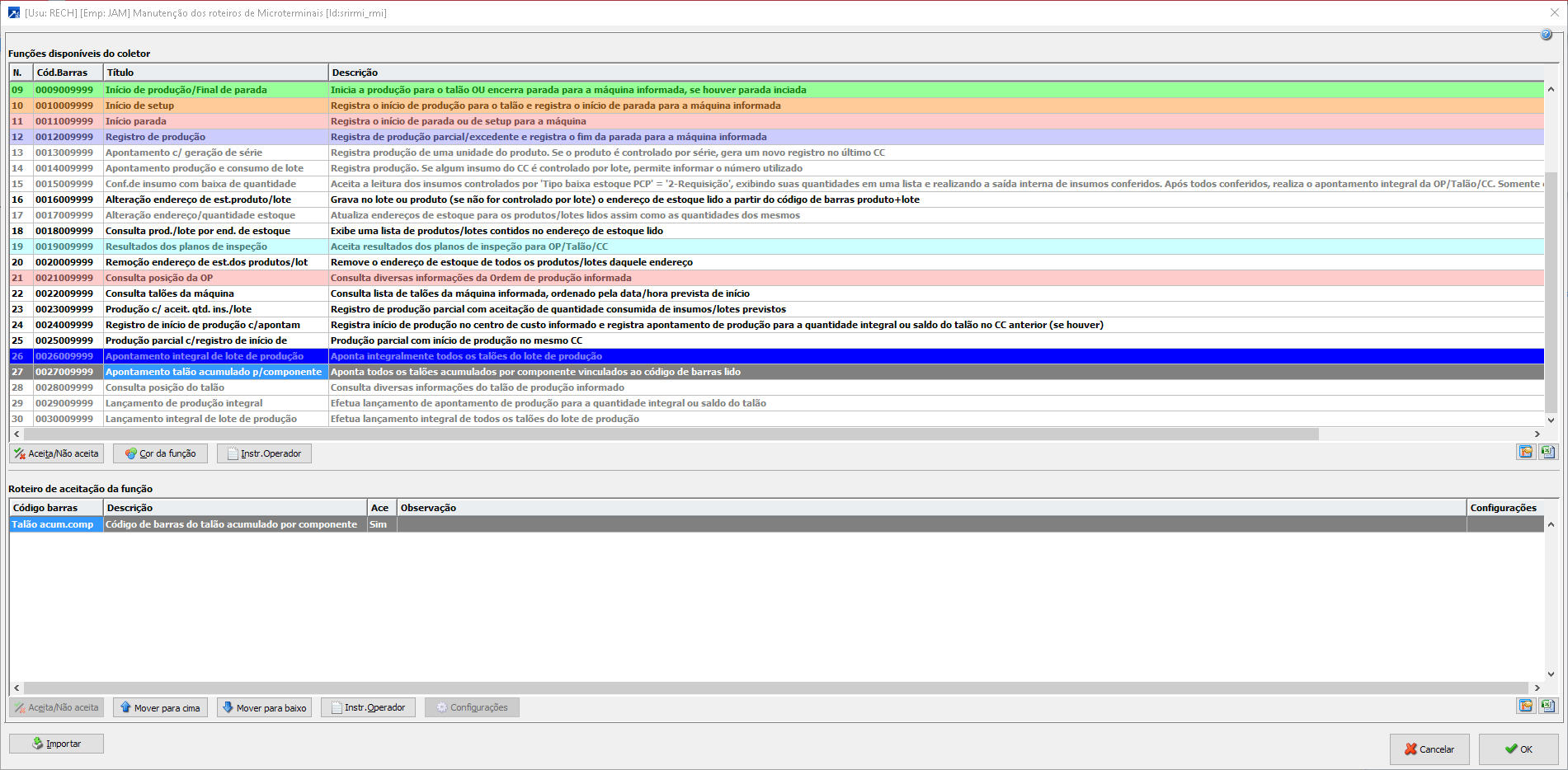1568x770 pixels.
Task: Select script row Talão acum.comp
Action: [776, 524]
